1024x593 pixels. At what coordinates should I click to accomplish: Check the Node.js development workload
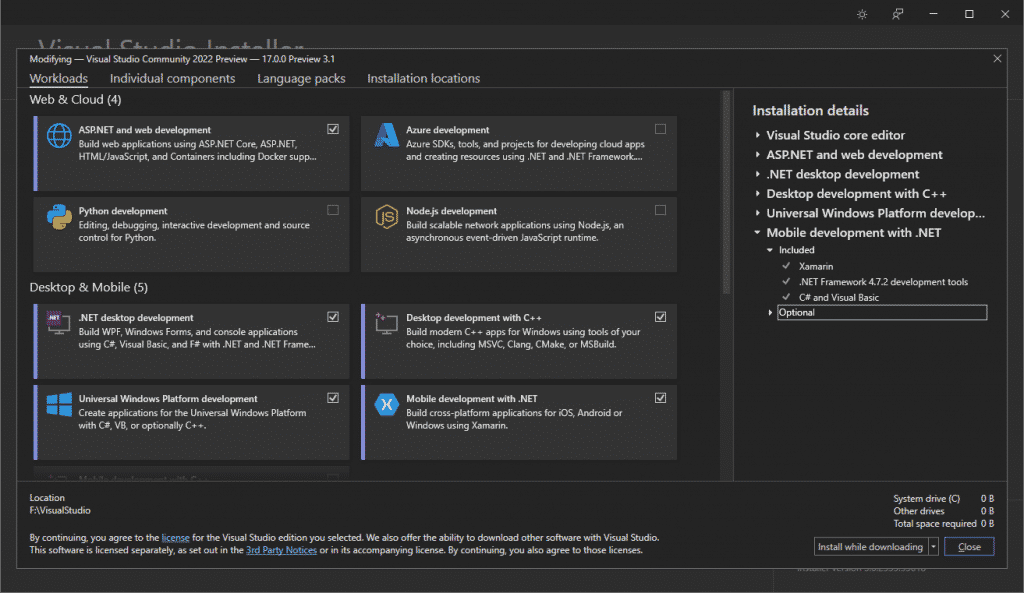click(x=660, y=210)
